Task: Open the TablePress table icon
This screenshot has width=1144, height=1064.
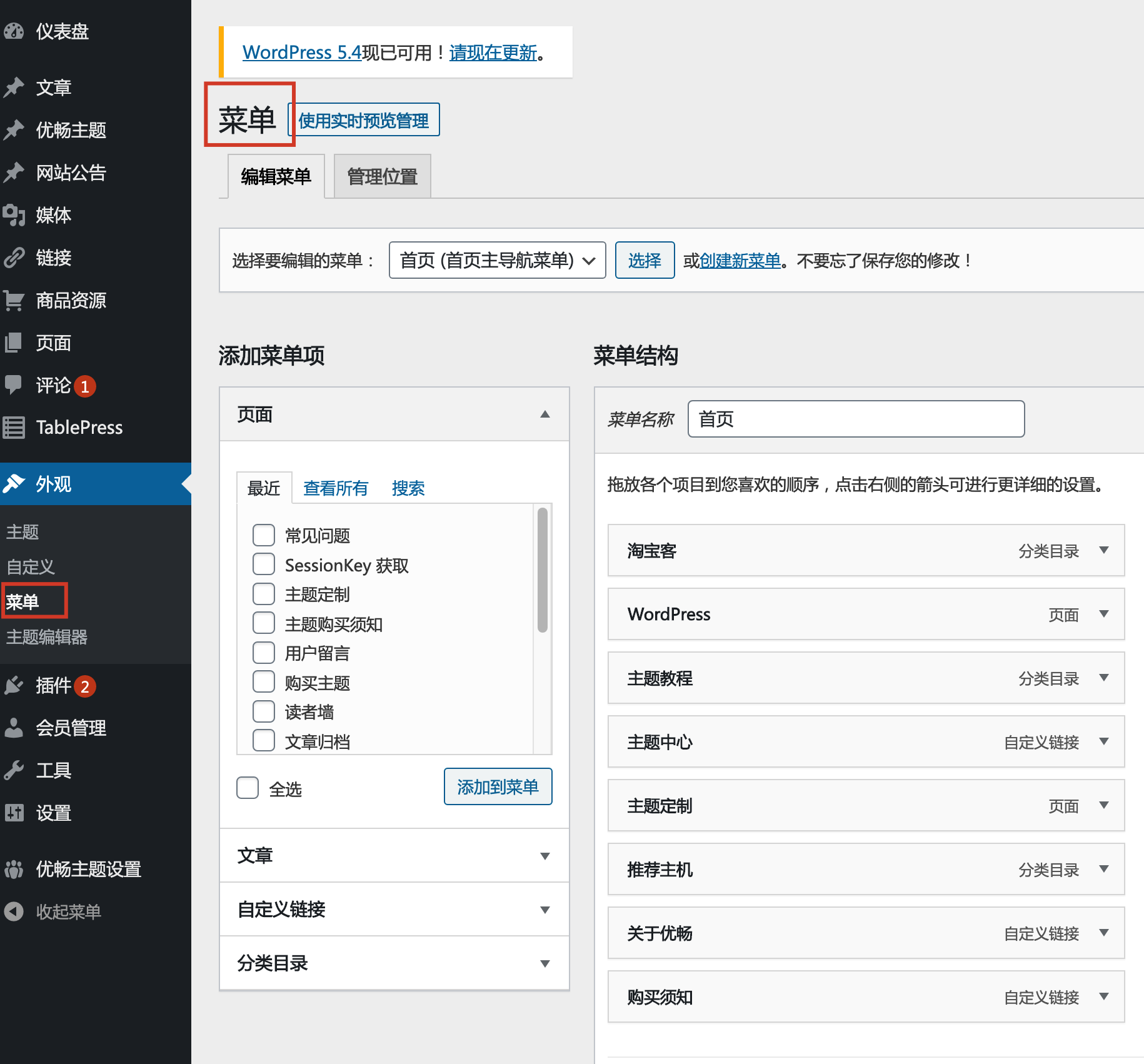Action: tap(14, 428)
